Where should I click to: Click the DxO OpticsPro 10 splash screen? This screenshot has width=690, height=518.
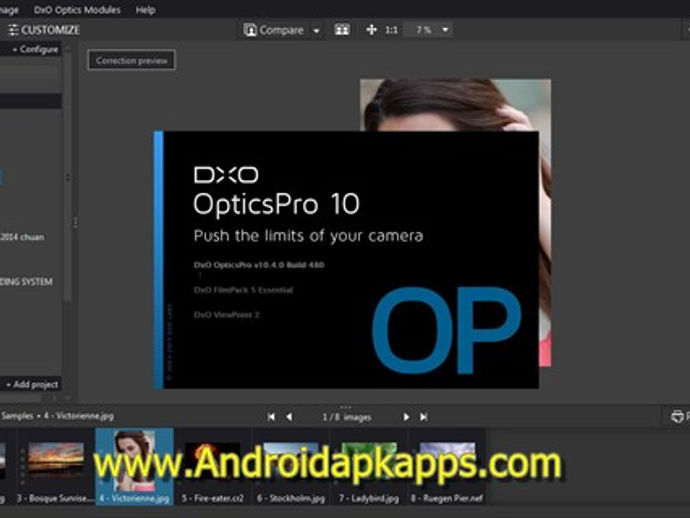pos(346,260)
